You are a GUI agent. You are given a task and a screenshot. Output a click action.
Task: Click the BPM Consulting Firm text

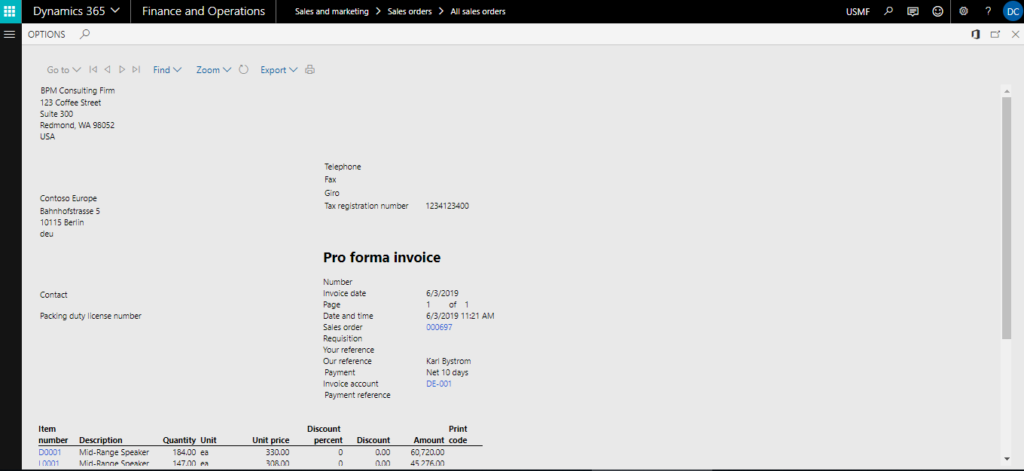[x=78, y=91]
